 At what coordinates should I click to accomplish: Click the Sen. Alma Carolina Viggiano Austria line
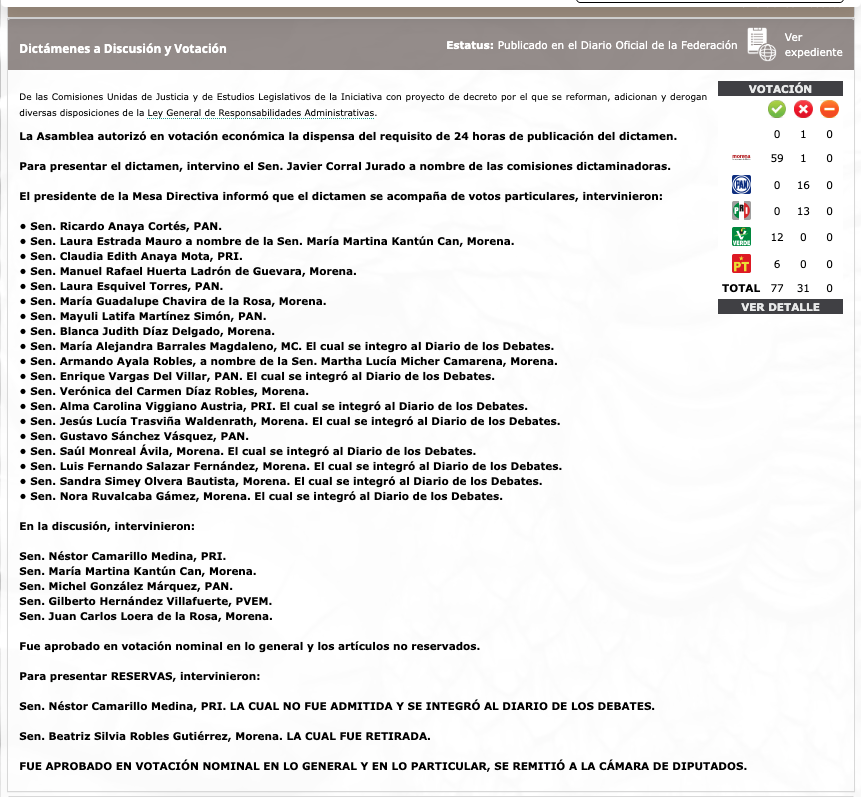(x=273, y=406)
